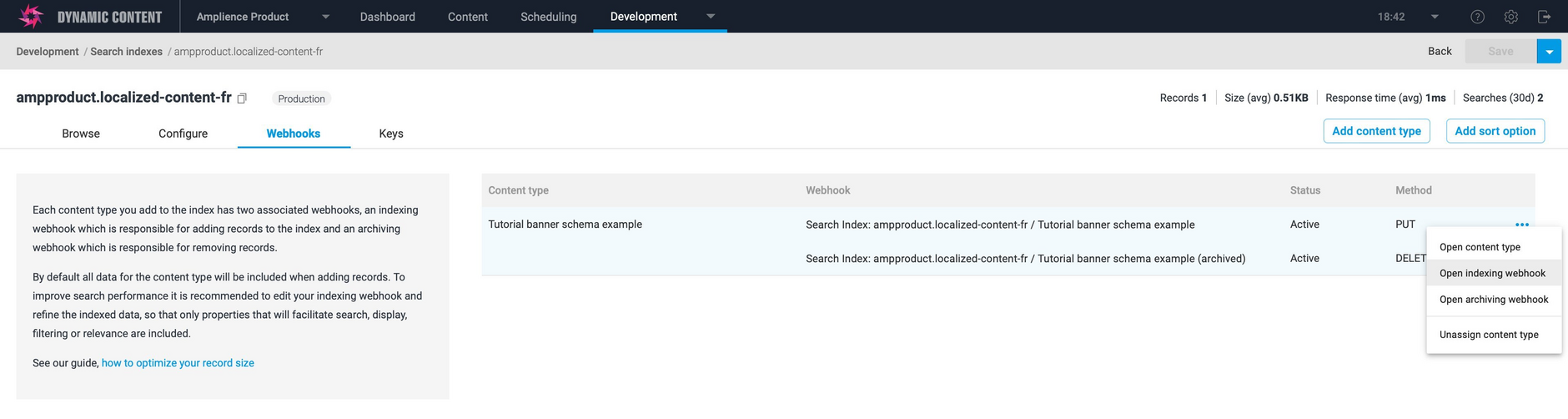Copy index name using copy icon
The width and height of the screenshot is (1568, 419).
(242, 98)
